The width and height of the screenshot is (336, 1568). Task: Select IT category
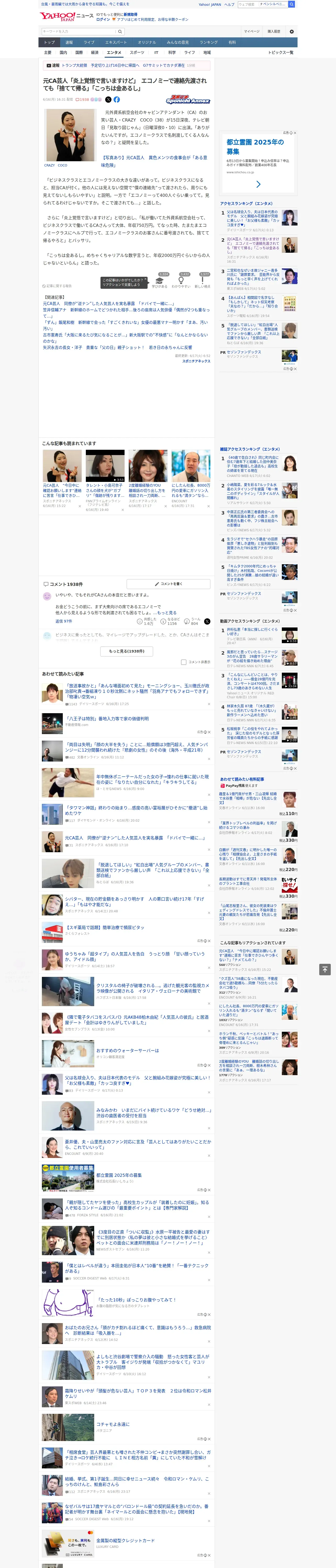(x=156, y=52)
